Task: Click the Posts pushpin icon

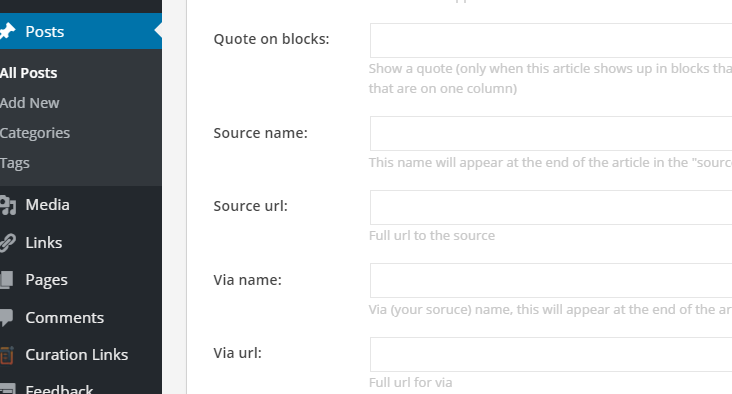Action: coord(7,31)
